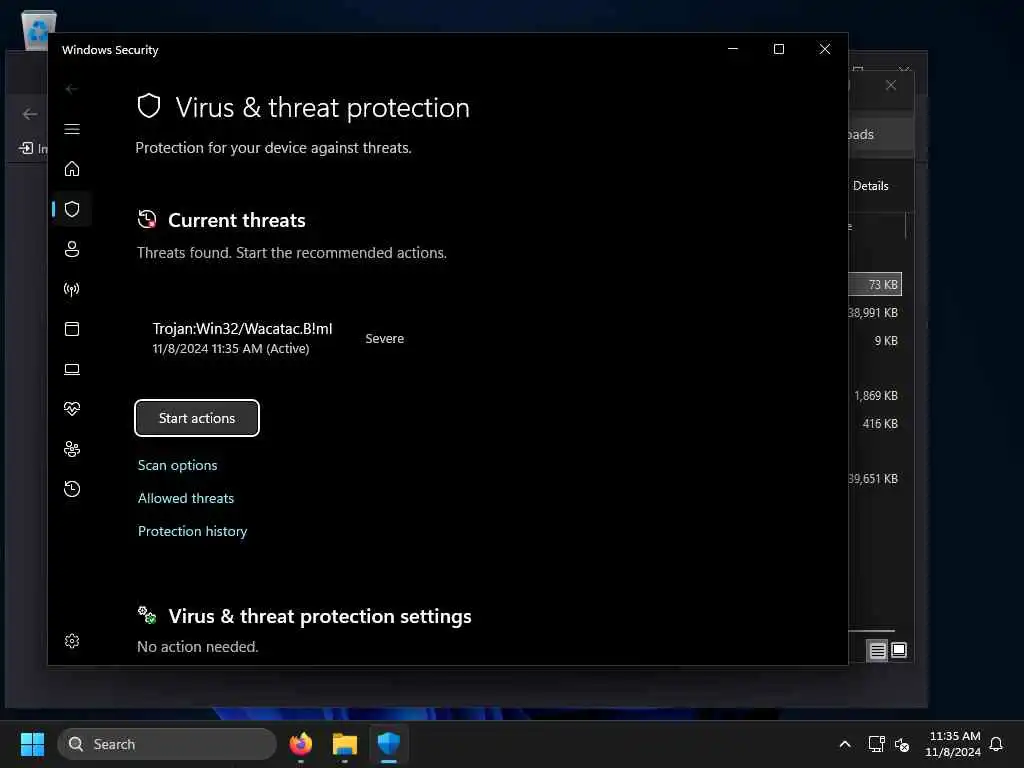Click the muted volume tray icon
The width and height of the screenshot is (1024, 768).
[x=902, y=744]
